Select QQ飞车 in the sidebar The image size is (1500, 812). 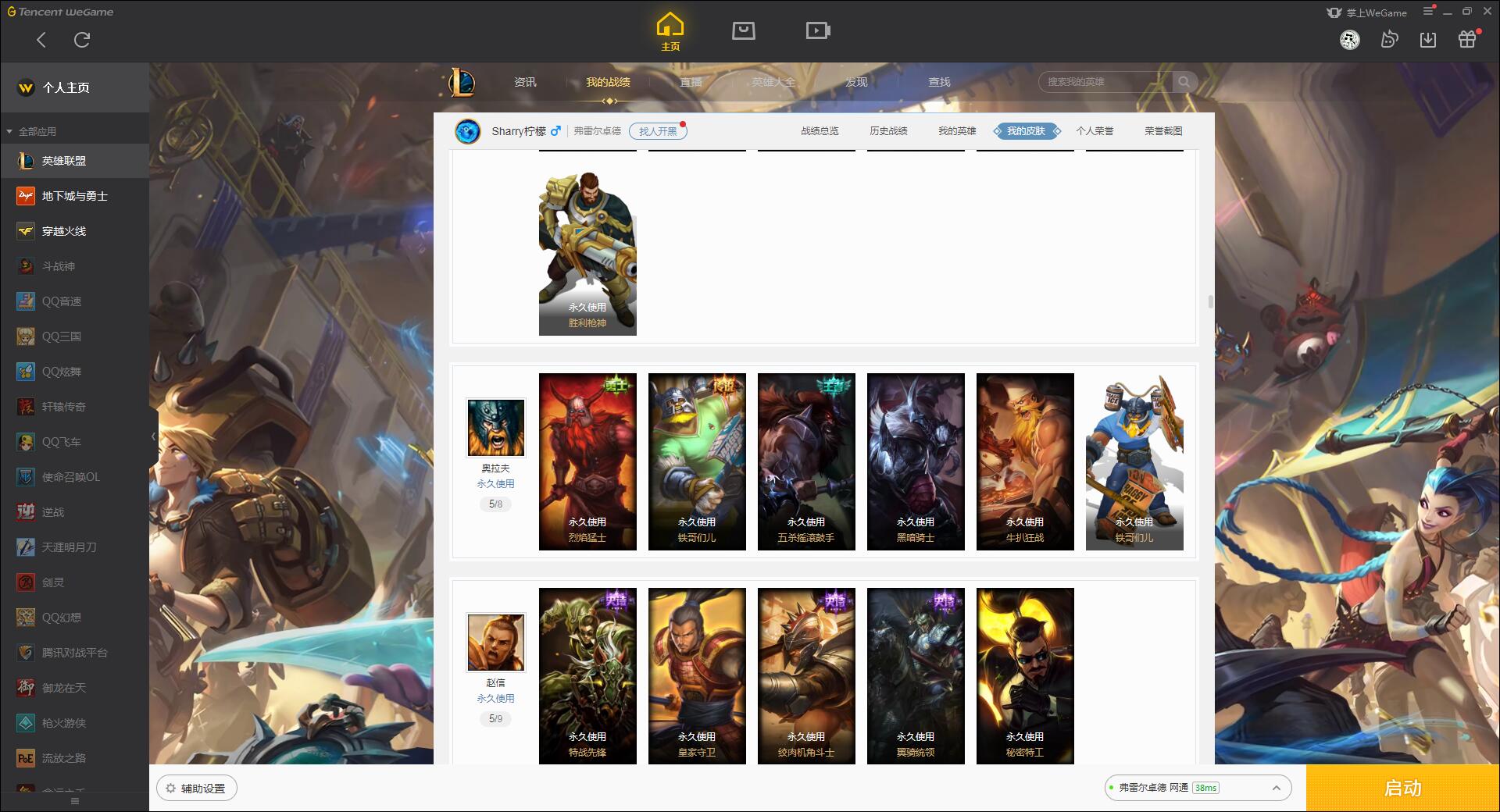point(74,442)
